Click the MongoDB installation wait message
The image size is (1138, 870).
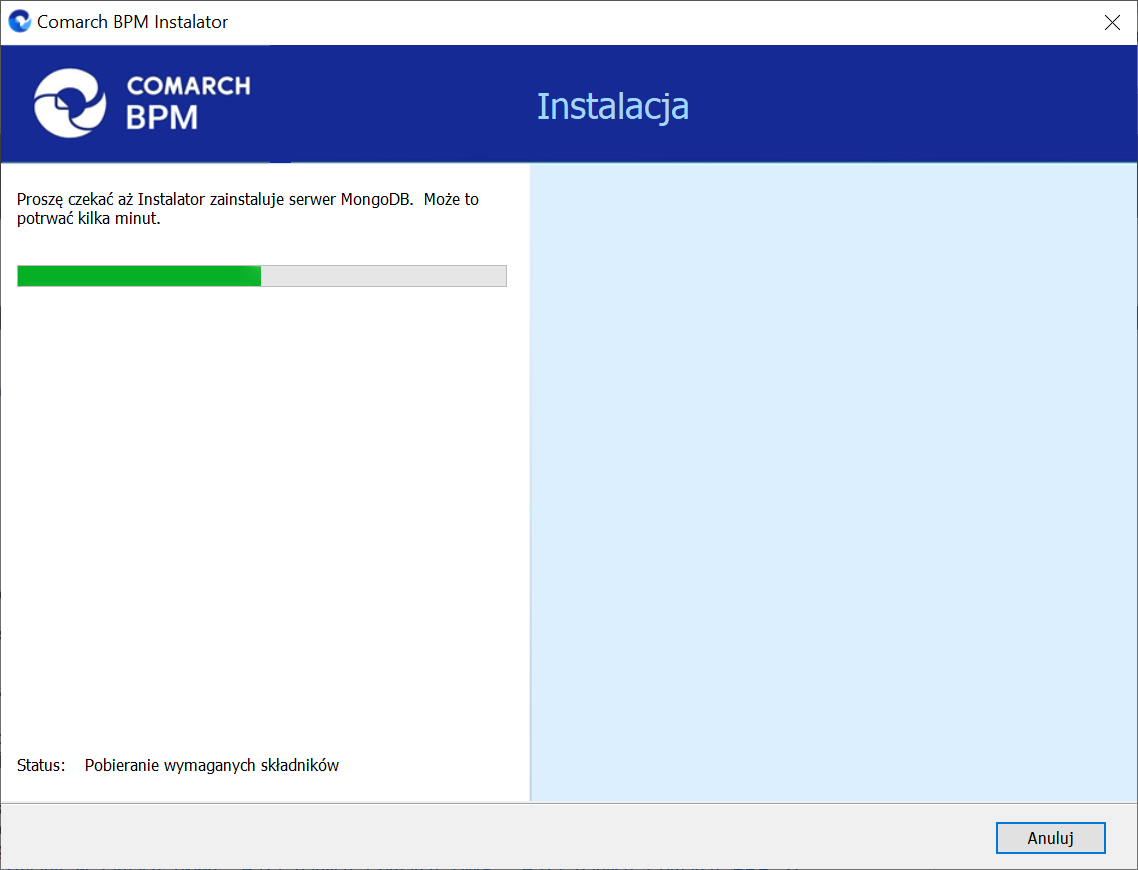pos(247,209)
